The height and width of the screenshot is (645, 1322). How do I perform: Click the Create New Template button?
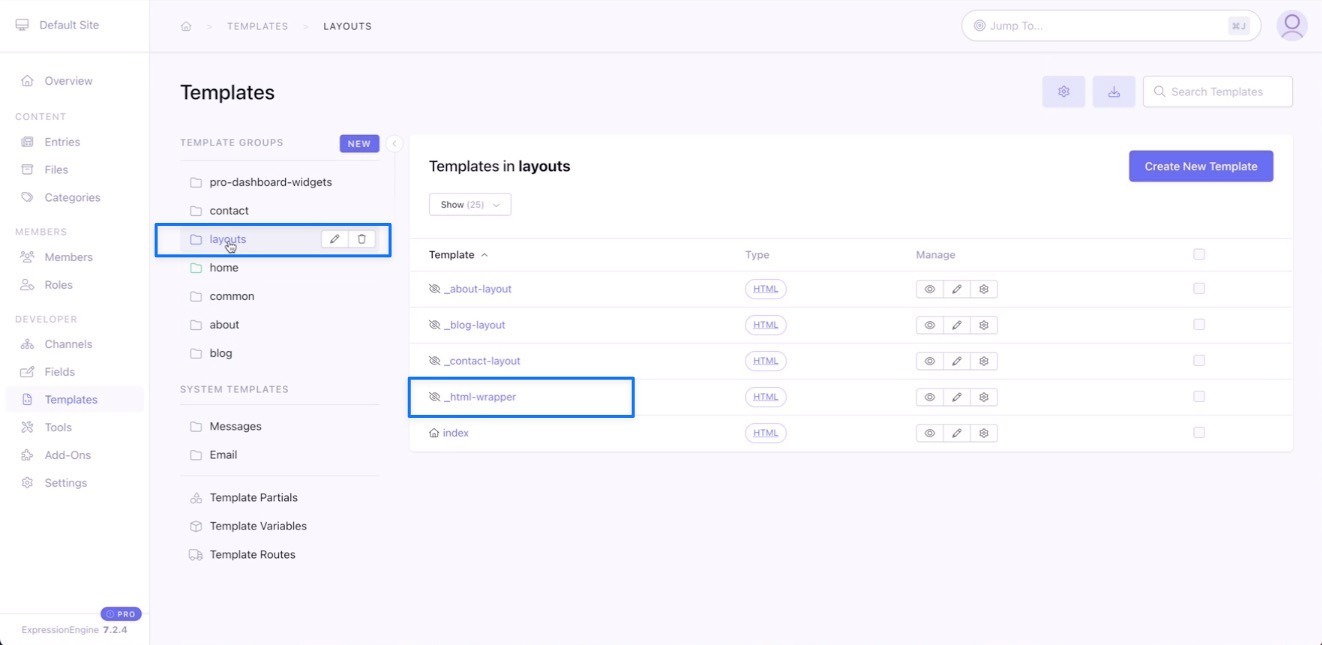(1200, 165)
